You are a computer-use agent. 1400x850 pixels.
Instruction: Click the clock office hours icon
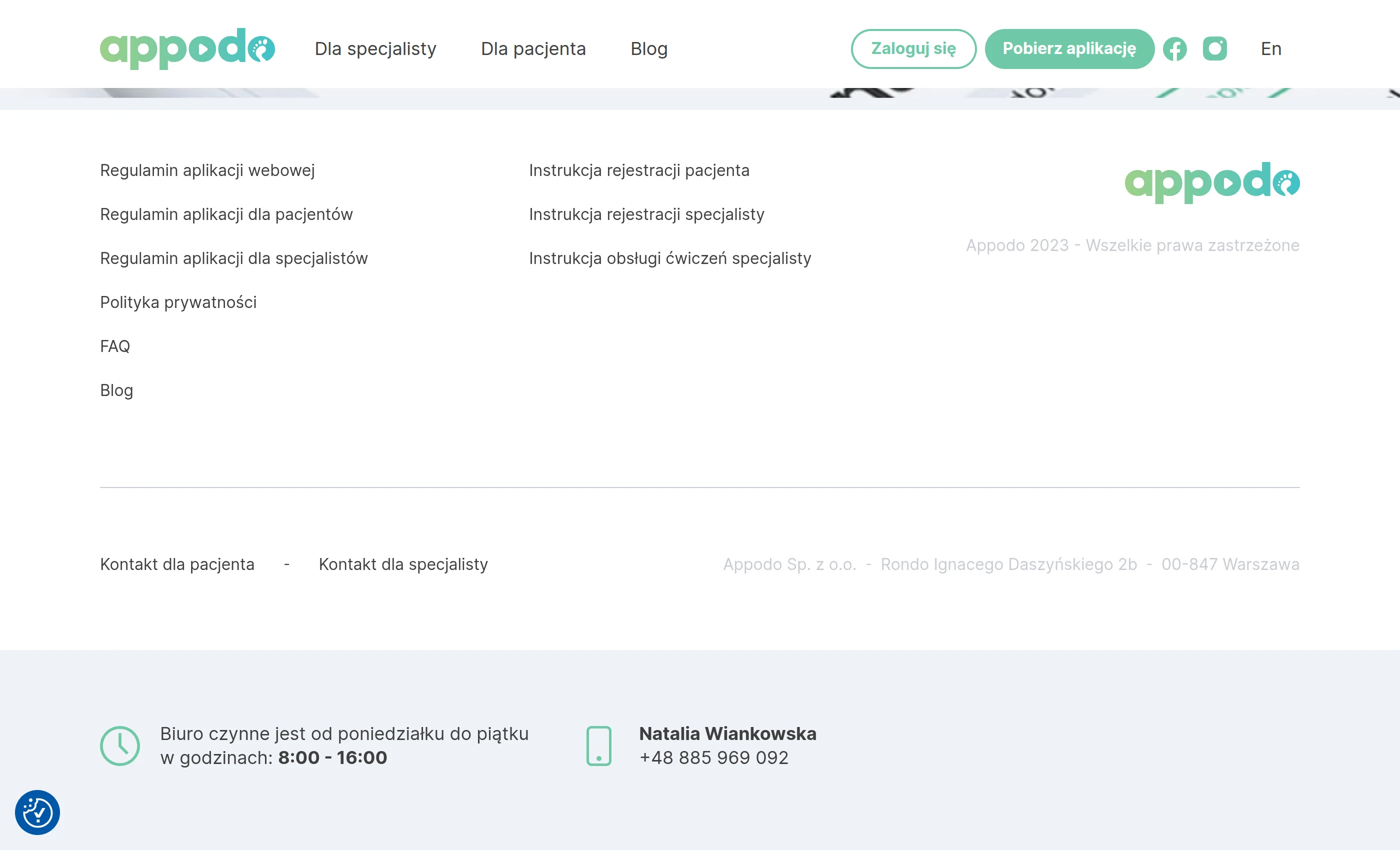click(120, 745)
